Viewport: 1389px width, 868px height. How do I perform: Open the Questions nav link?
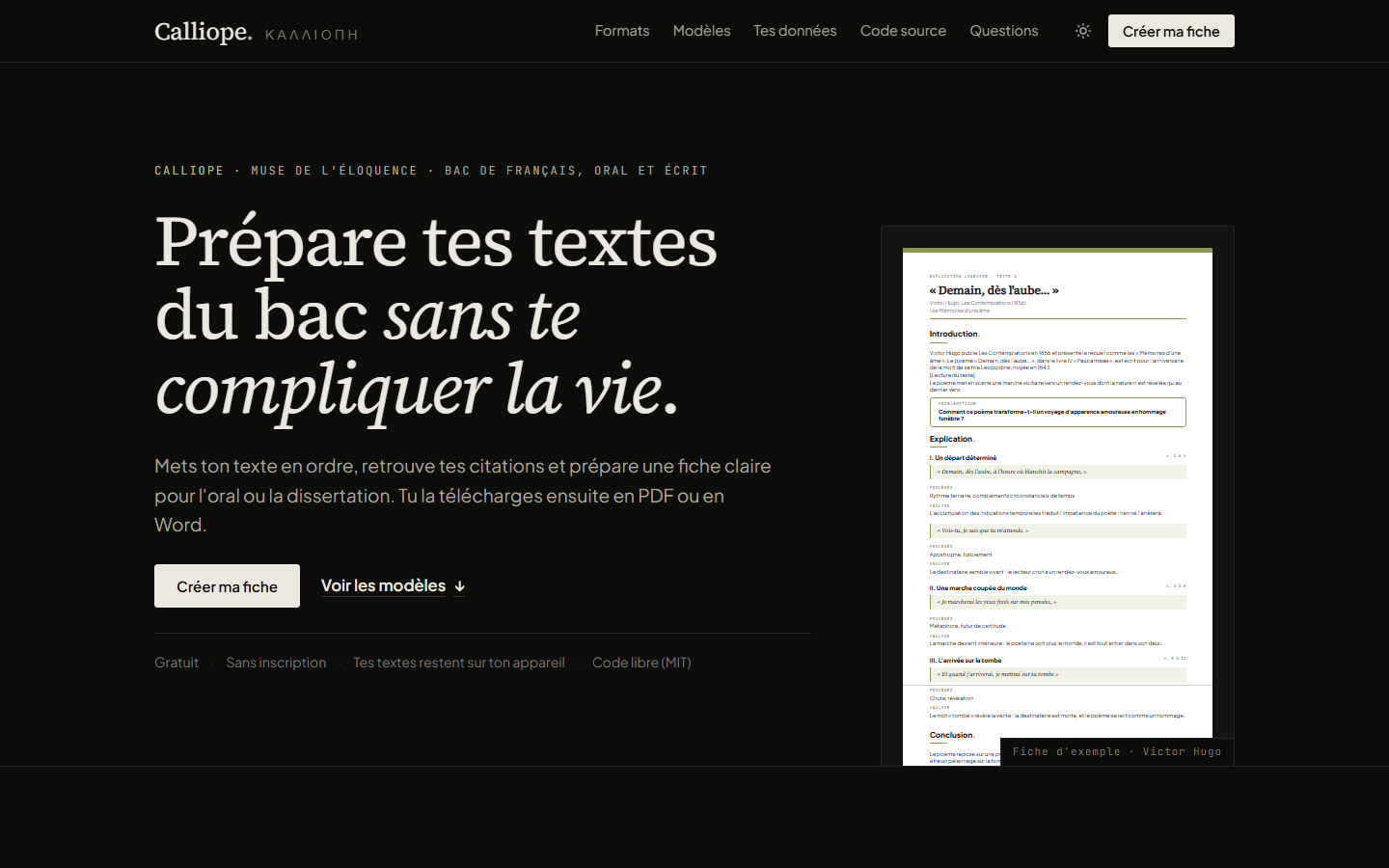point(1004,31)
